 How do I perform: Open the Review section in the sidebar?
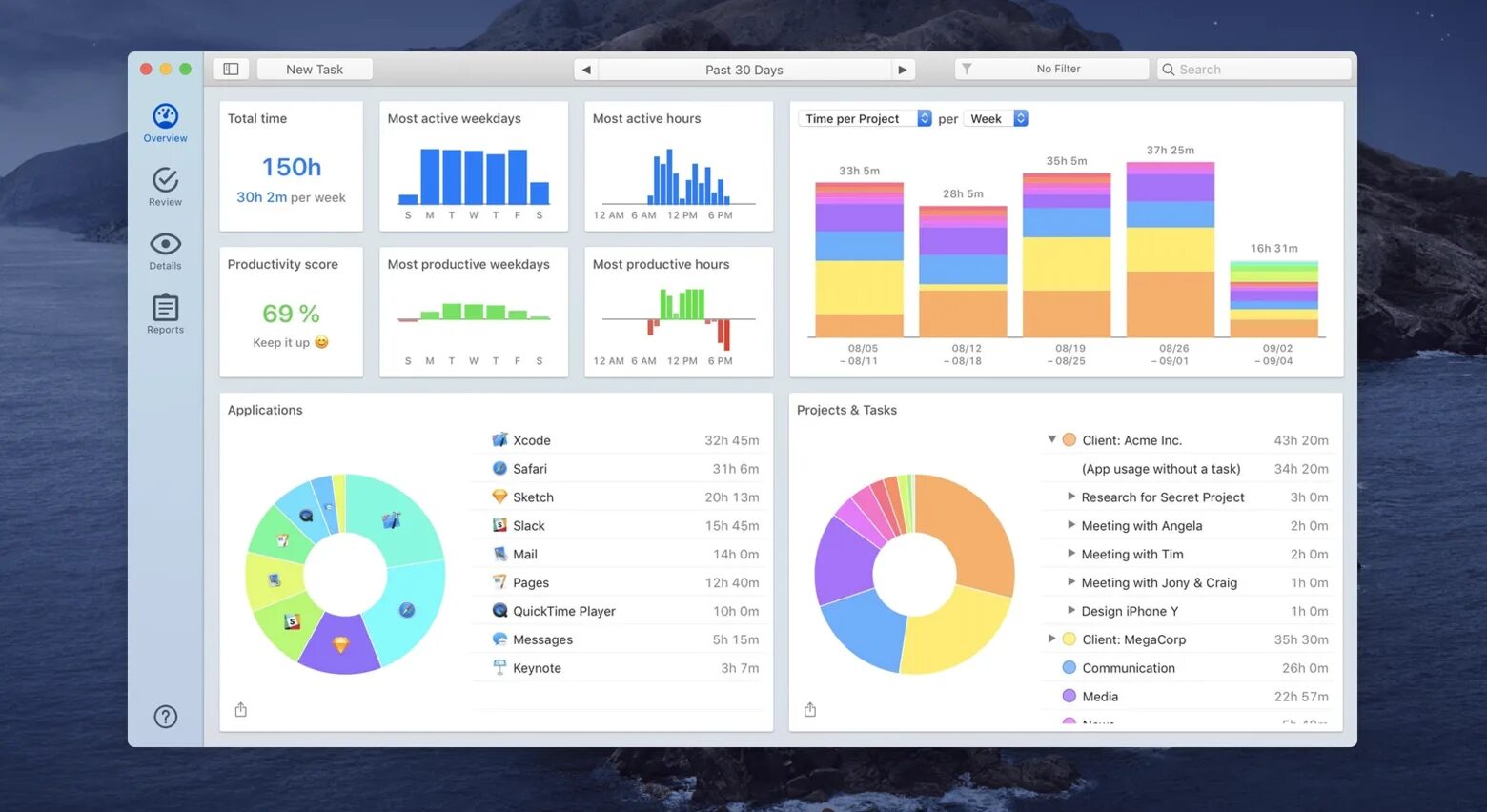click(165, 187)
